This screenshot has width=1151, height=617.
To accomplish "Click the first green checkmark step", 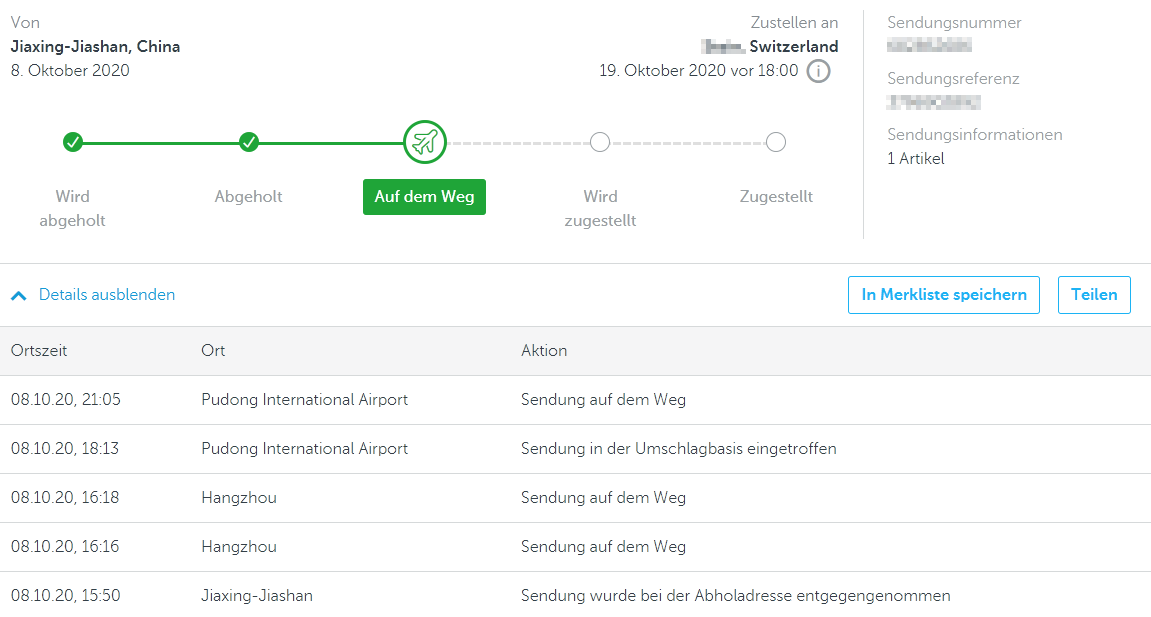I will point(73,142).
